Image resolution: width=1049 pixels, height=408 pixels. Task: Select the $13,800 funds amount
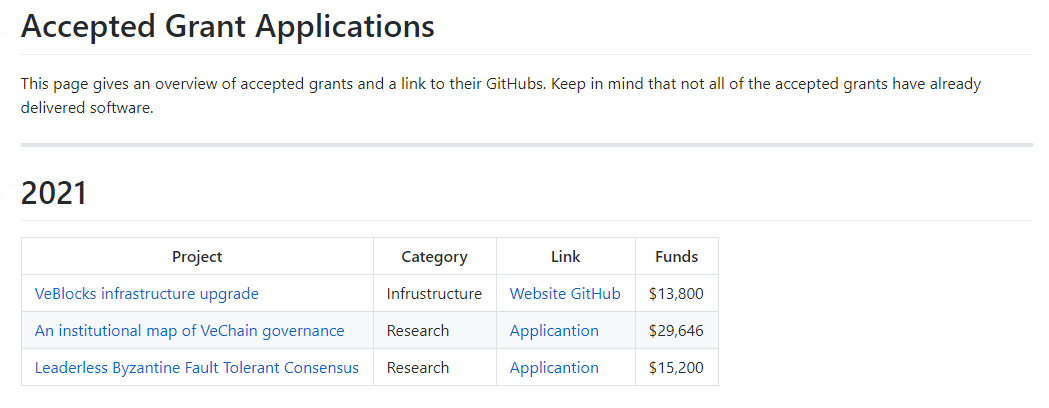[x=676, y=294]
